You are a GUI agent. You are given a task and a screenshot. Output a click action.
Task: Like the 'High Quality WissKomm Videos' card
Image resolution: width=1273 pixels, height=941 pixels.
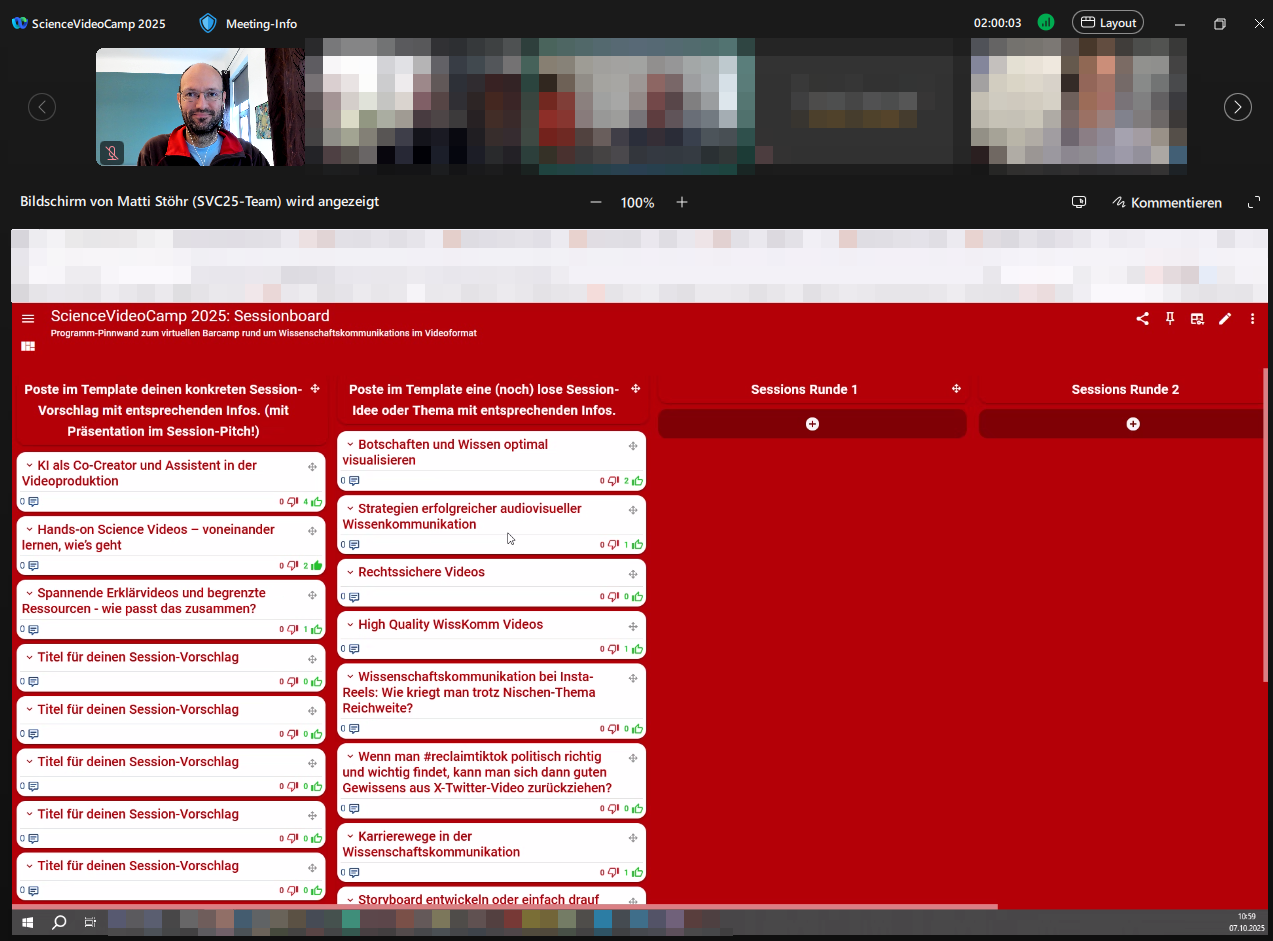pyautogui.click(x=638, y=649)
